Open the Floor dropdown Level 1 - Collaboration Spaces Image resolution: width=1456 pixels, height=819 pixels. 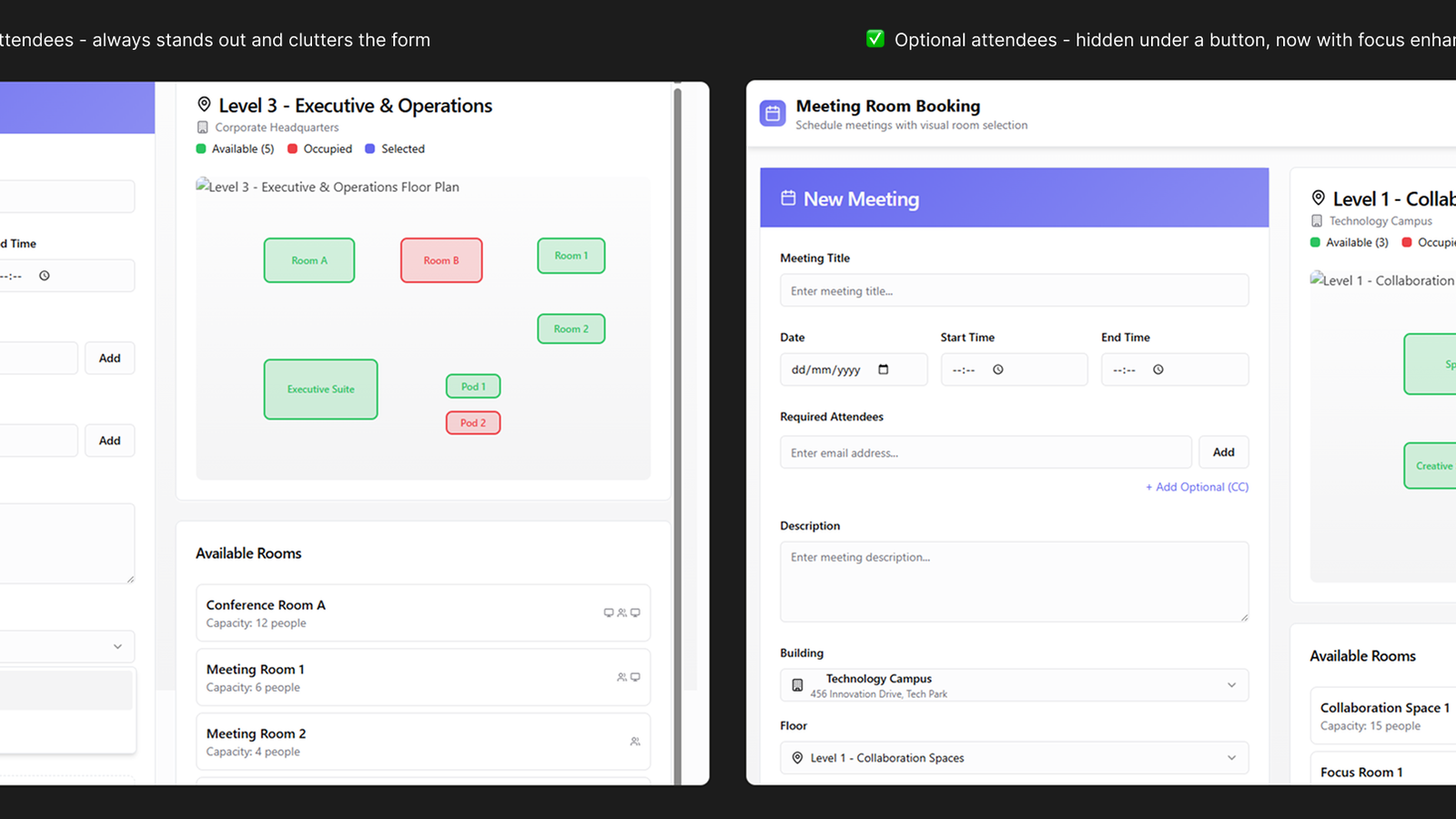[1015, 758]
